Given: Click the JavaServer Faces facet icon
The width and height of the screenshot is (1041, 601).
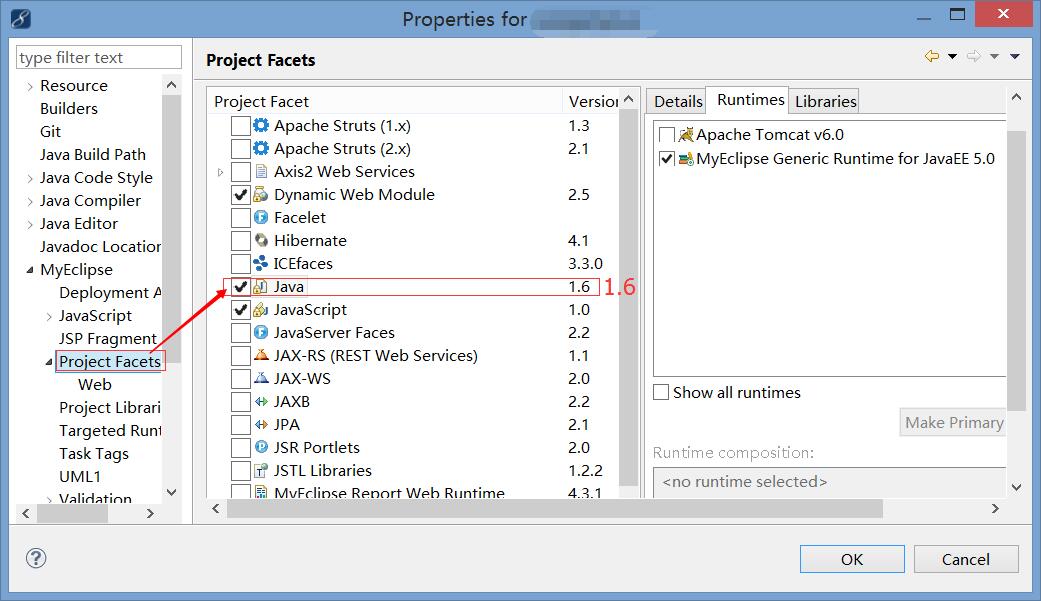Looking at the screenshot, I should pos(261,333).
